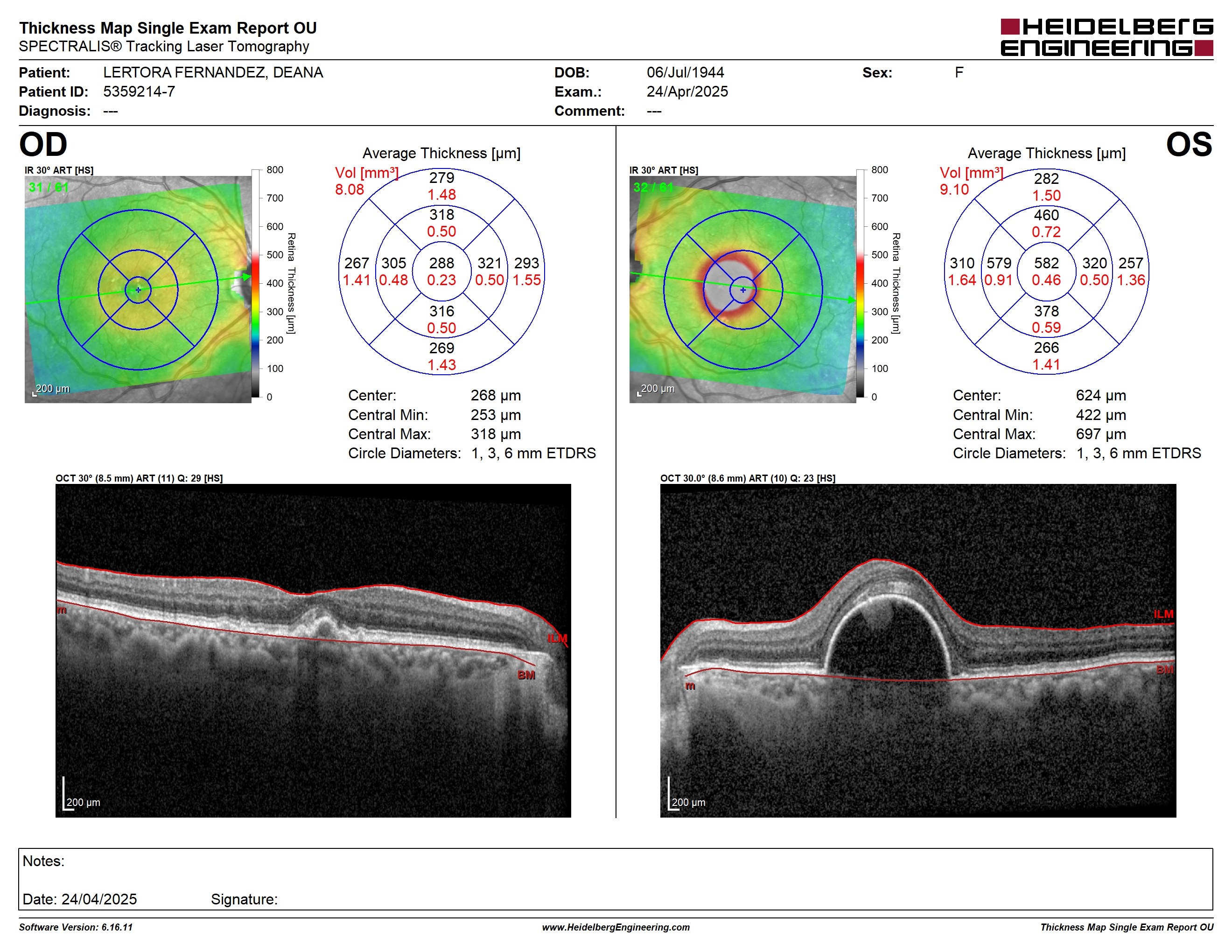Viewport: 1232px width, 952px height.
Task: Click the OD retina thickness color scale
Action: click(256, 283)
